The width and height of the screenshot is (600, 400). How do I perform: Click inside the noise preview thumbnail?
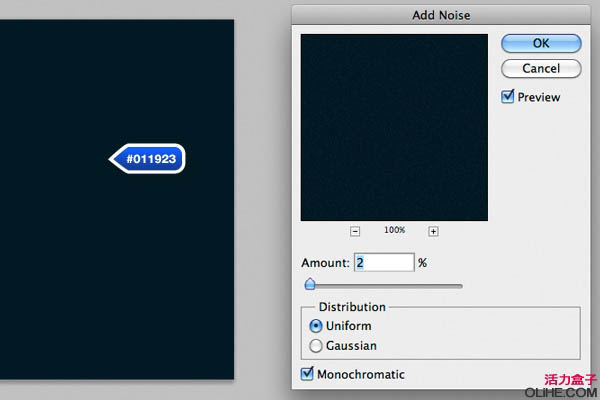click(393, 127)
